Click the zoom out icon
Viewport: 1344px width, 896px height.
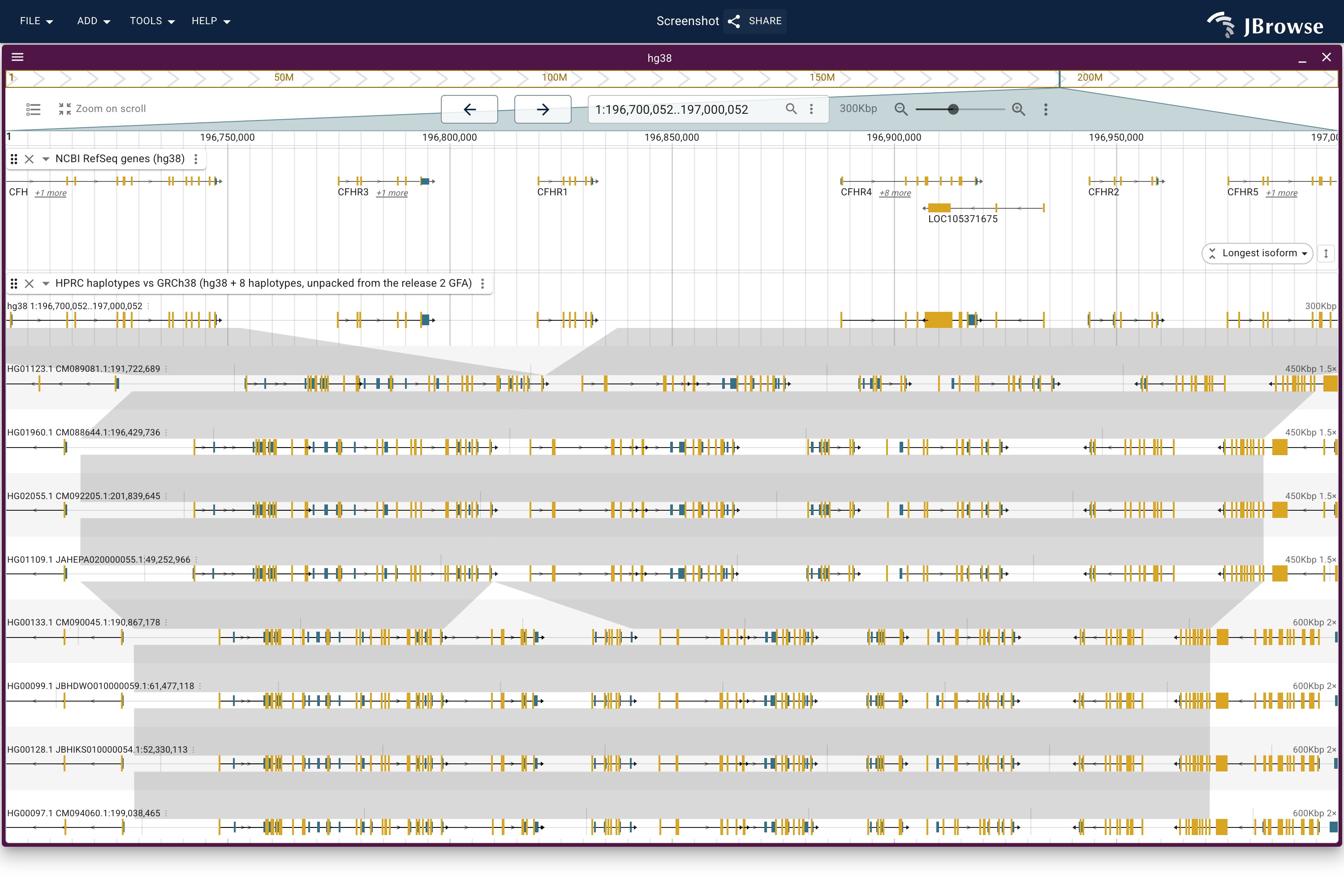coord(901,108)
